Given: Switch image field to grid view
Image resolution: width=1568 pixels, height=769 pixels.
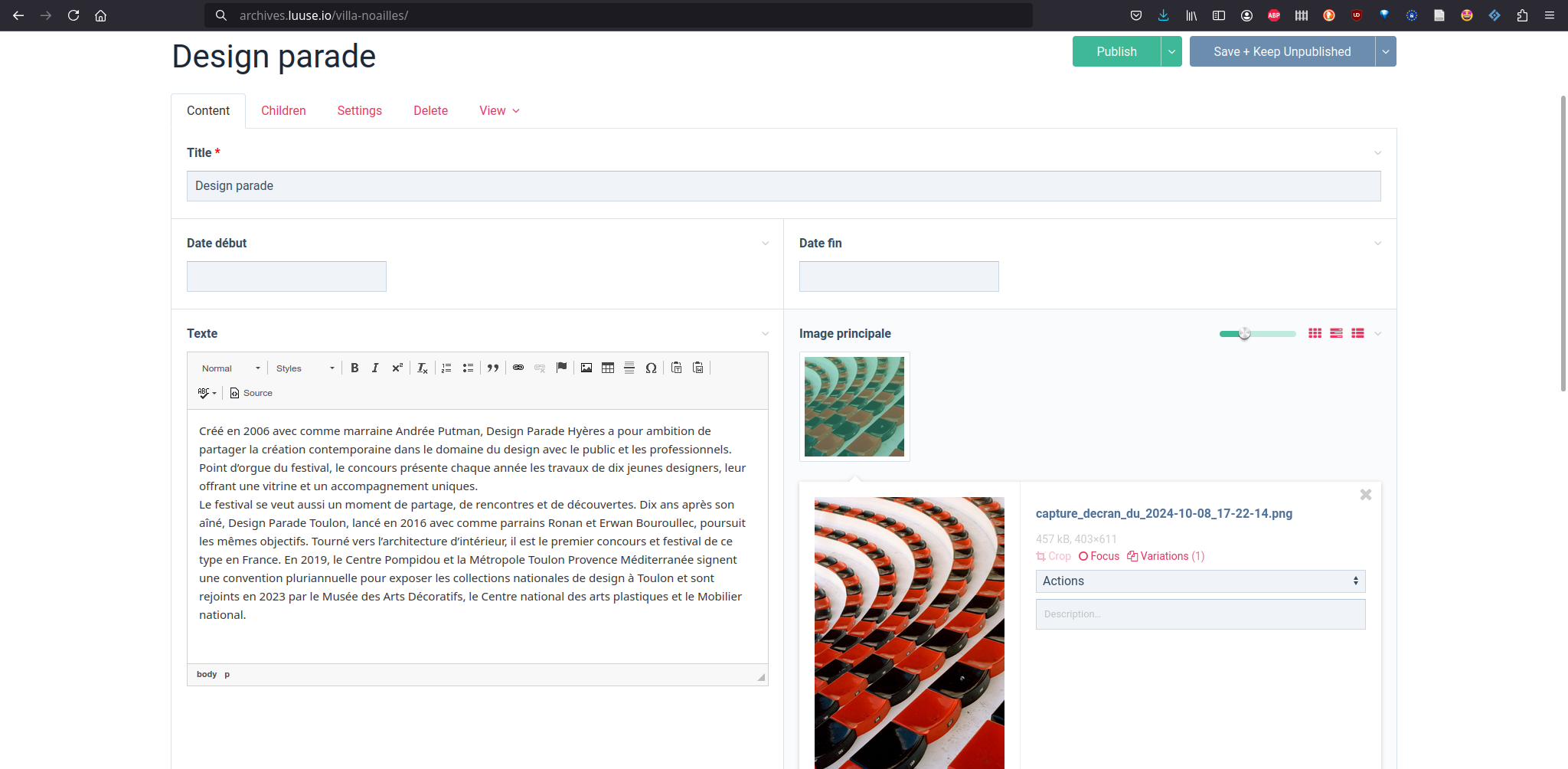Looking at the screenshot, I should click(1315, 333).
